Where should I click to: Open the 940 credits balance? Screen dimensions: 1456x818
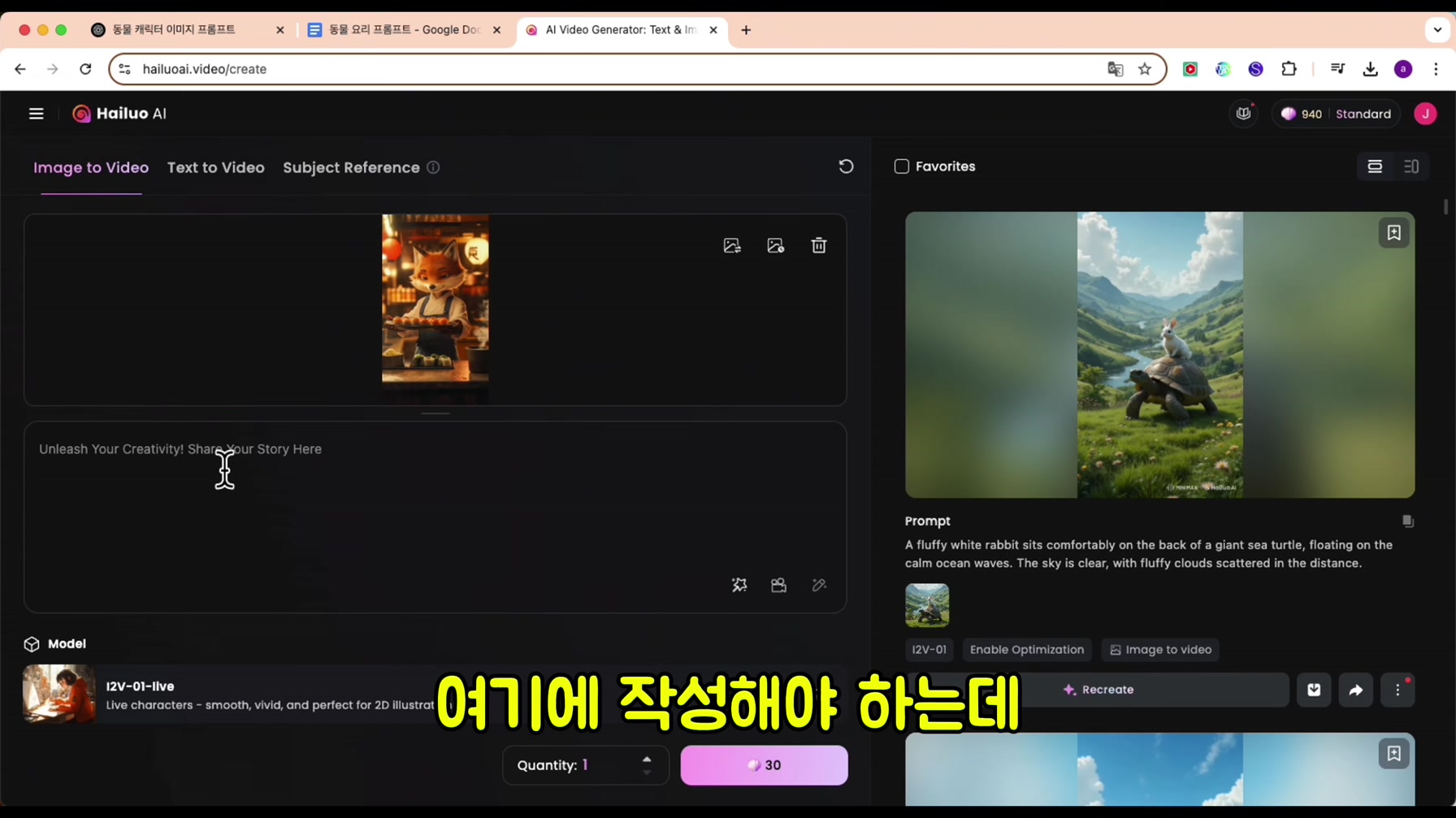(1302, 114)
